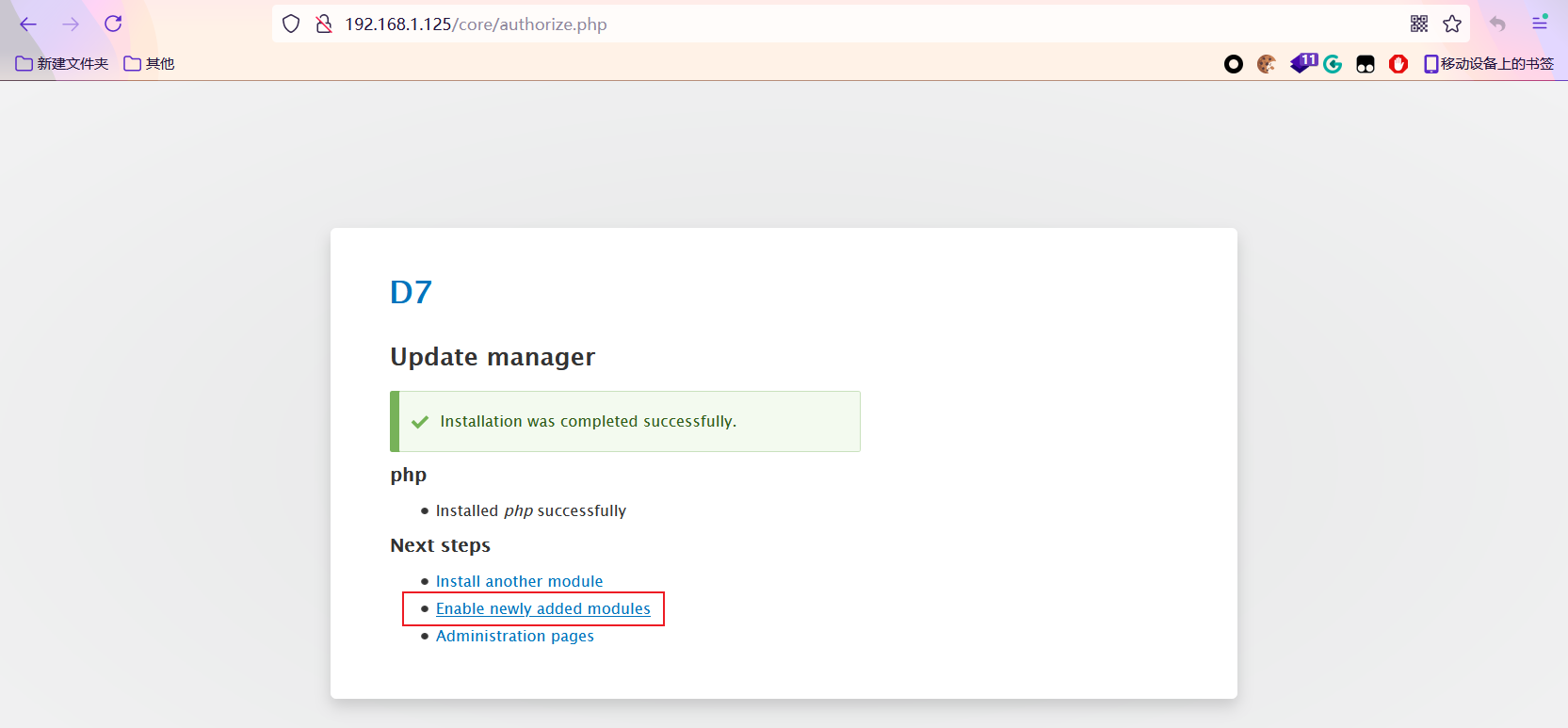The width and height of the screenshot is (1568, 728).
Task: Open the Tampermonkey extension icon
Action: pyautogui.click(x=1366, y=64)
